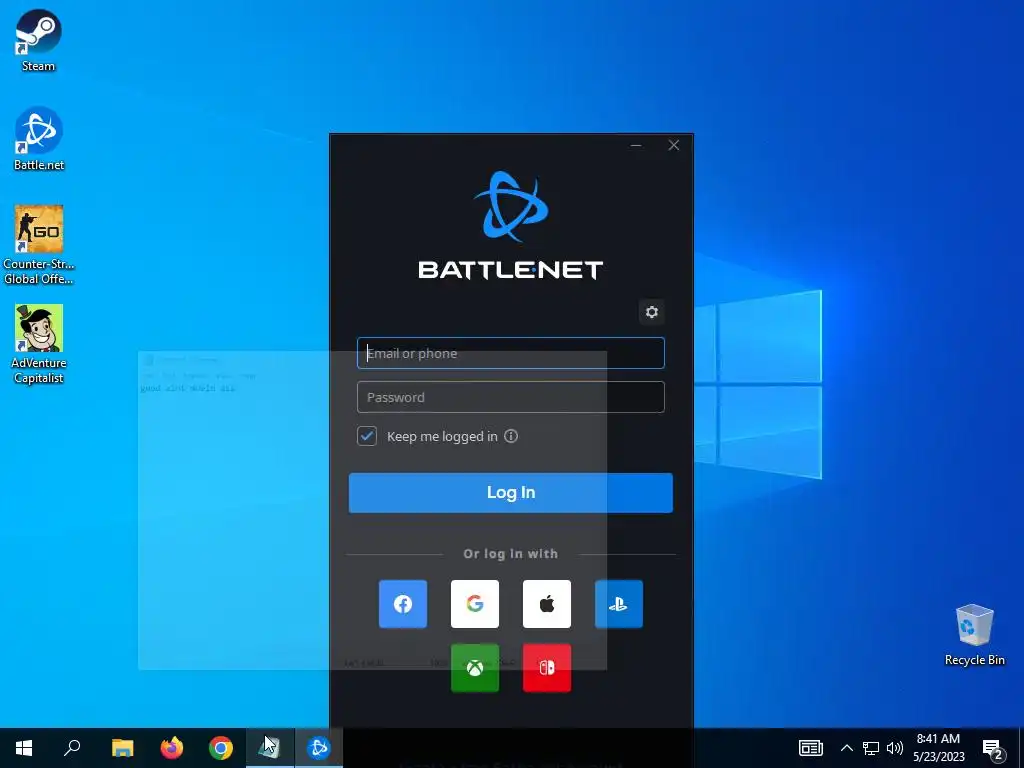
Task: Select Recycle Bin on desktop
Action: 974,635
